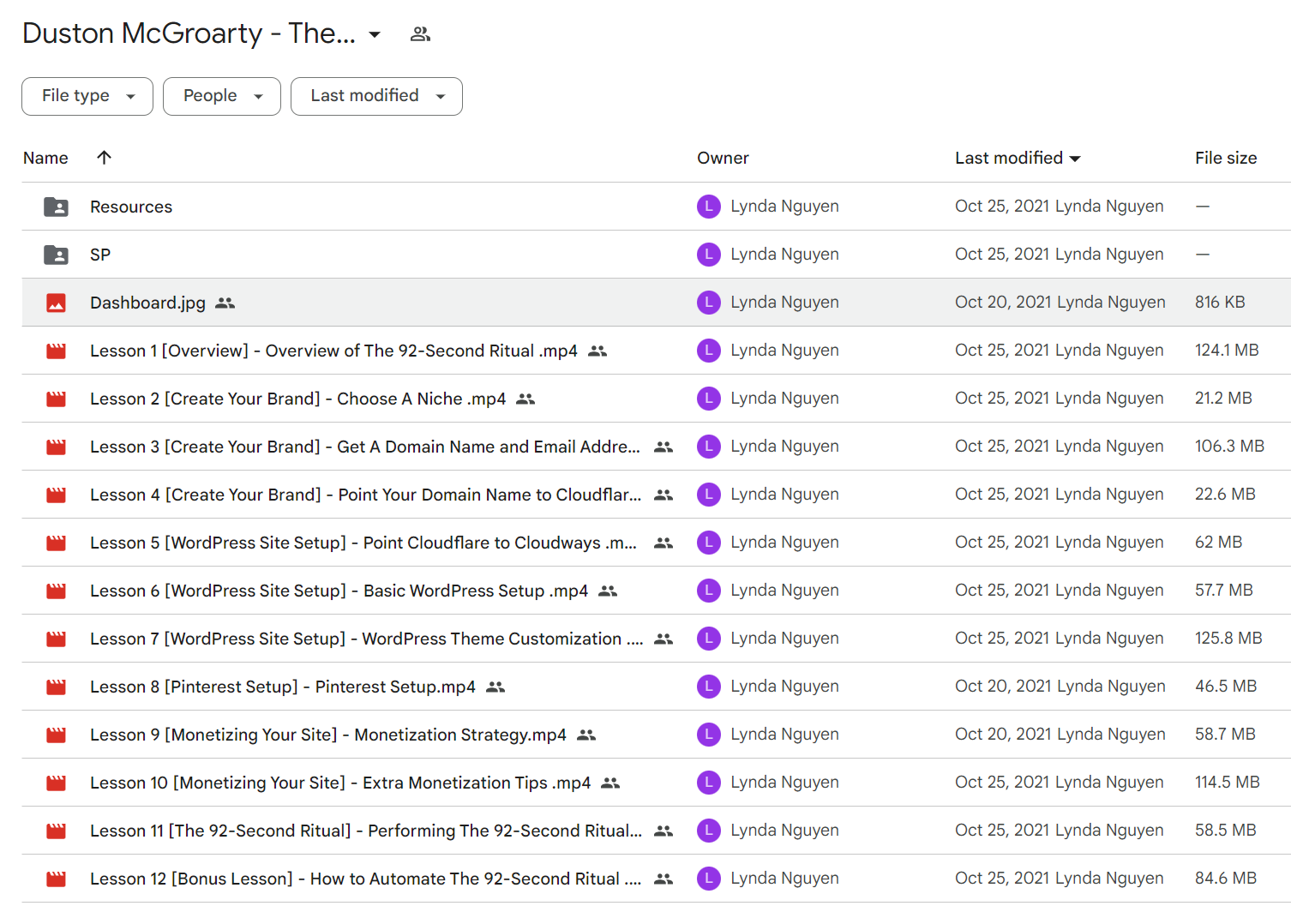Screen dimensions: 1291x924
Task: Click shared icon next to Lesson 2 file
Action: click(x=525, y=399)
